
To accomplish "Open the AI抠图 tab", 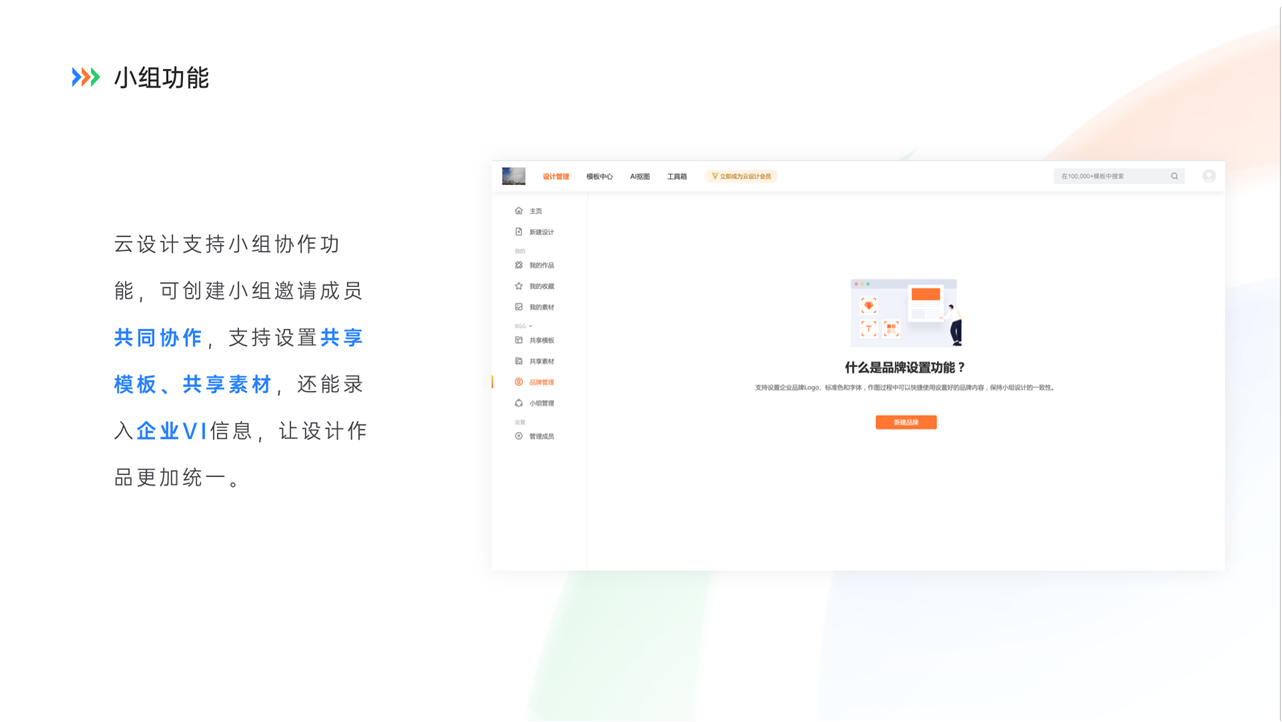I will point(640,177).
